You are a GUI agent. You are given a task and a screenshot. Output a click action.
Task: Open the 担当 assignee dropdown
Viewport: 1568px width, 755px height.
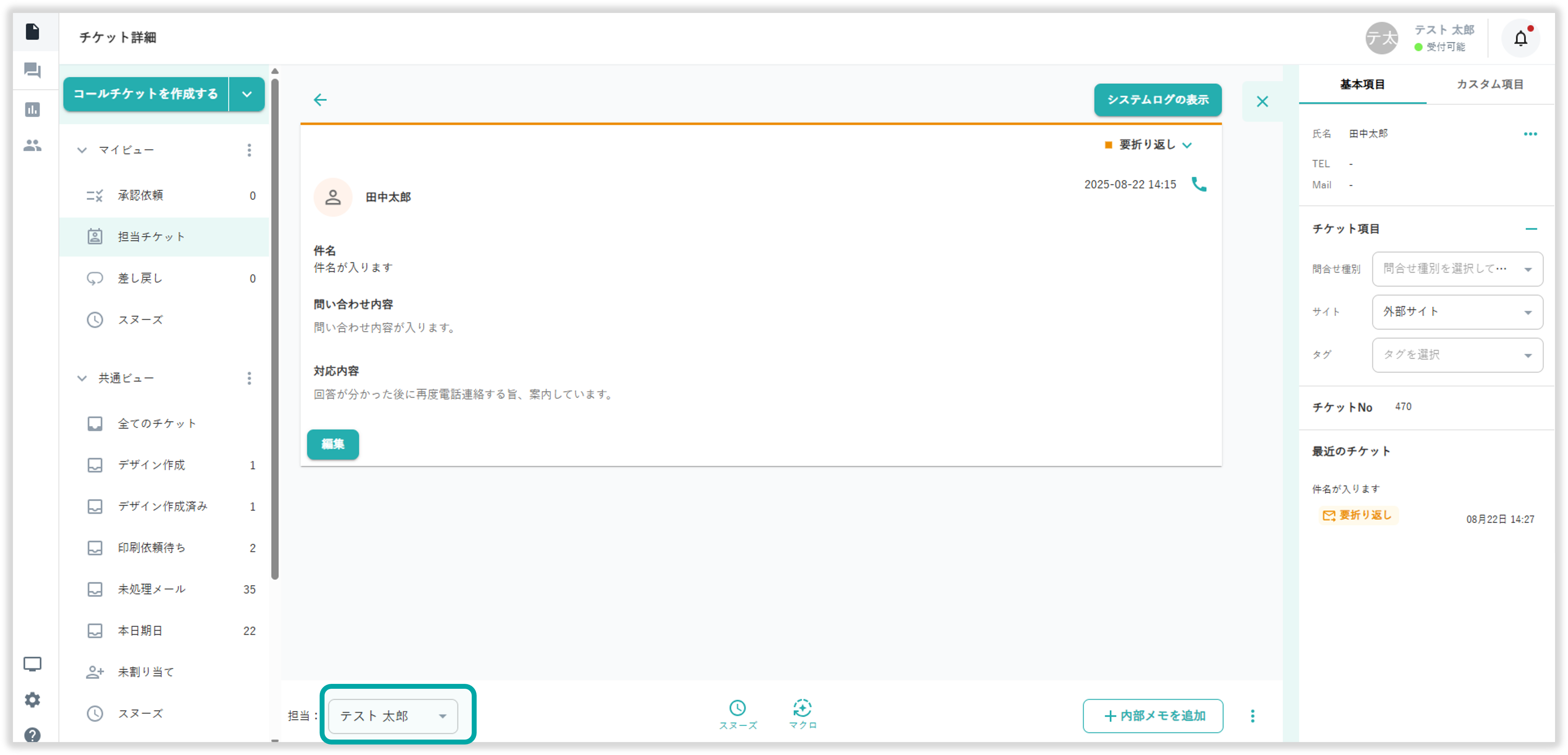point(393,716)
